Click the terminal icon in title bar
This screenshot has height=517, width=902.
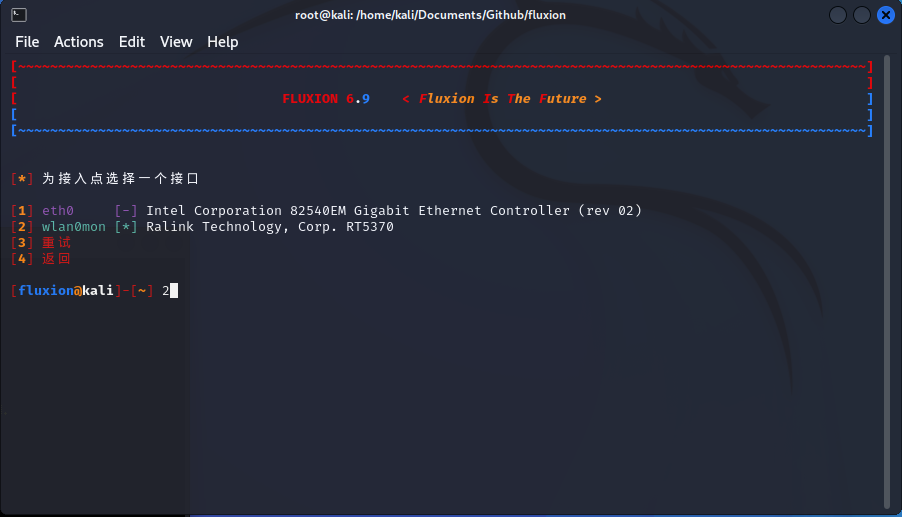(19, 15)
